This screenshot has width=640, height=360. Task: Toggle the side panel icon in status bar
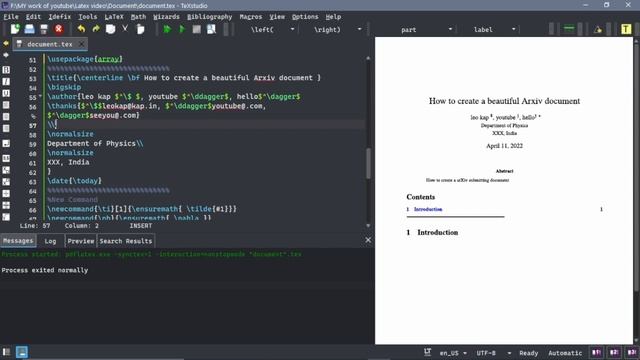pyautogui.click(x=6, y=352)
